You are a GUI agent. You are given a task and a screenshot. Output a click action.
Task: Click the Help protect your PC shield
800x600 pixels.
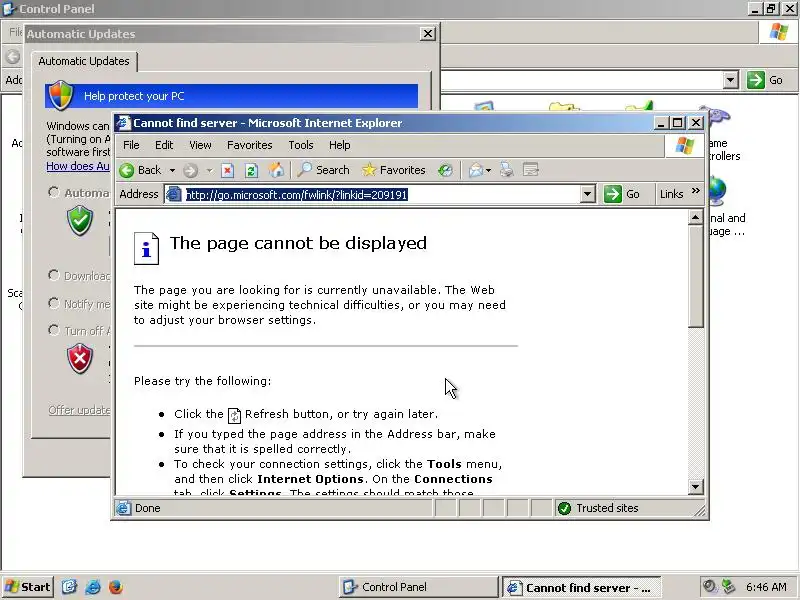tap(61, 95)
